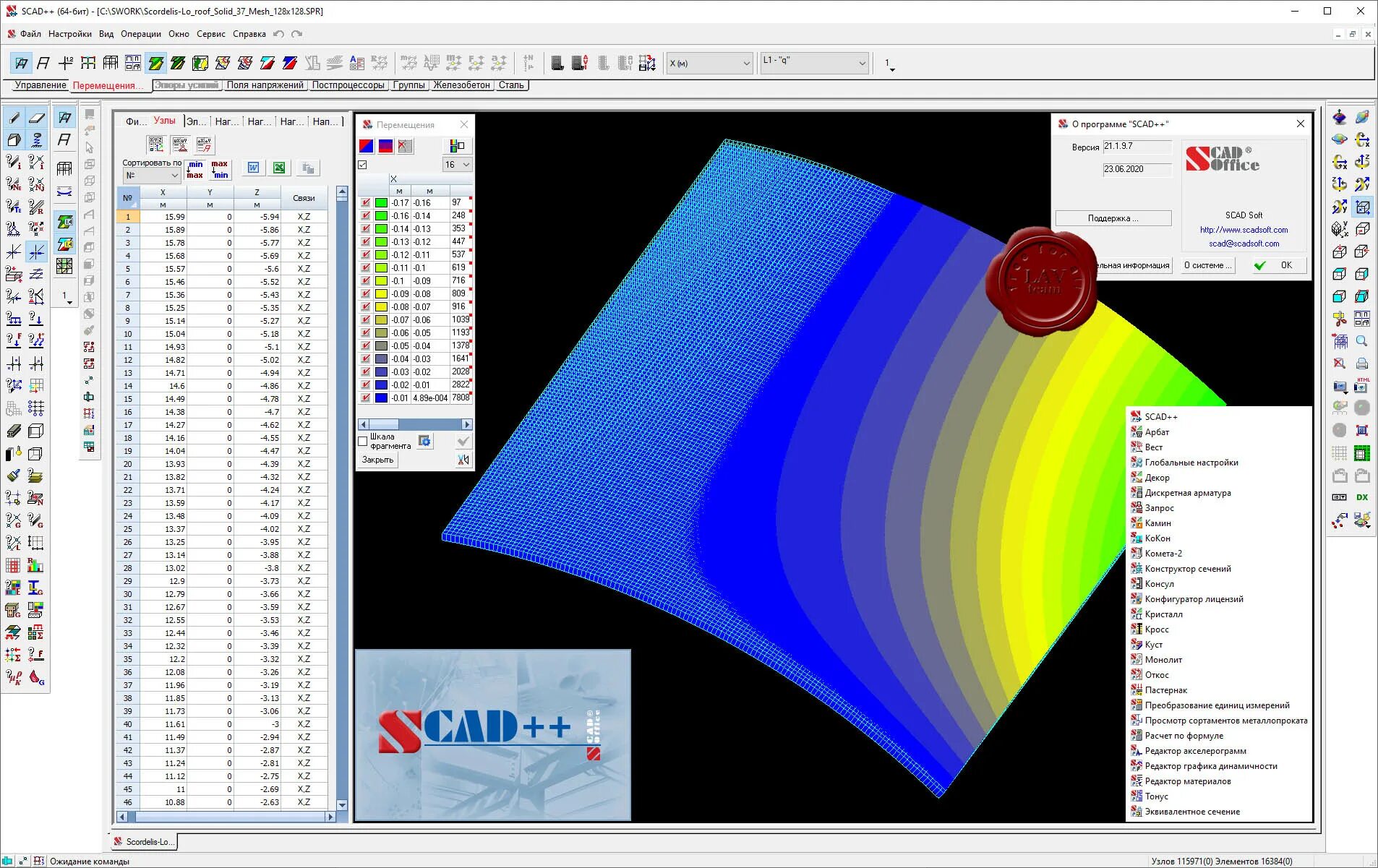The image size is (1378, 868).
Task: Switch to the Постпроцессоры tab
Action: coord(348,85)
